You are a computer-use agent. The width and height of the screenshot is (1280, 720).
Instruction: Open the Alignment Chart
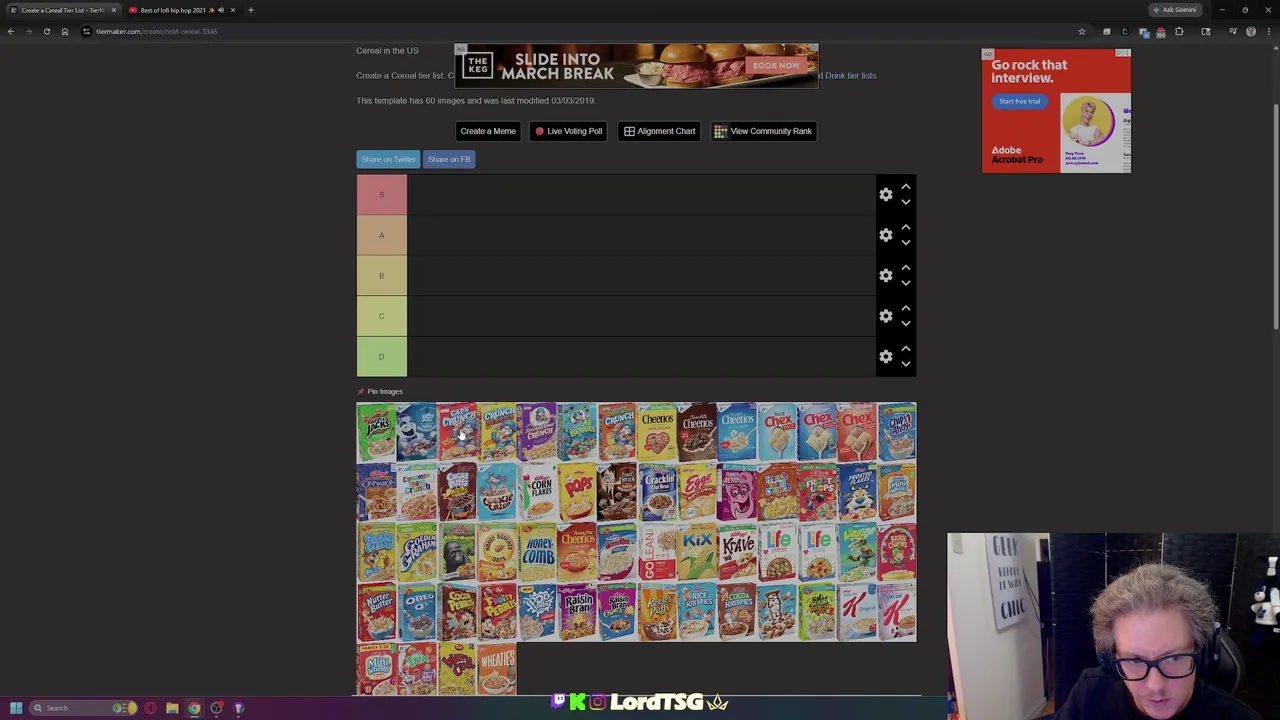[x=659, y=131]
